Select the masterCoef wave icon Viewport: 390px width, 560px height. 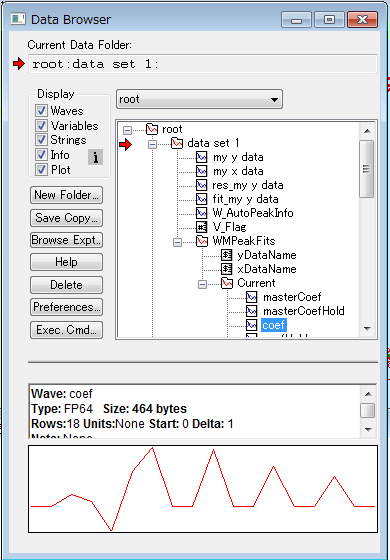click(x=252, y=297)
